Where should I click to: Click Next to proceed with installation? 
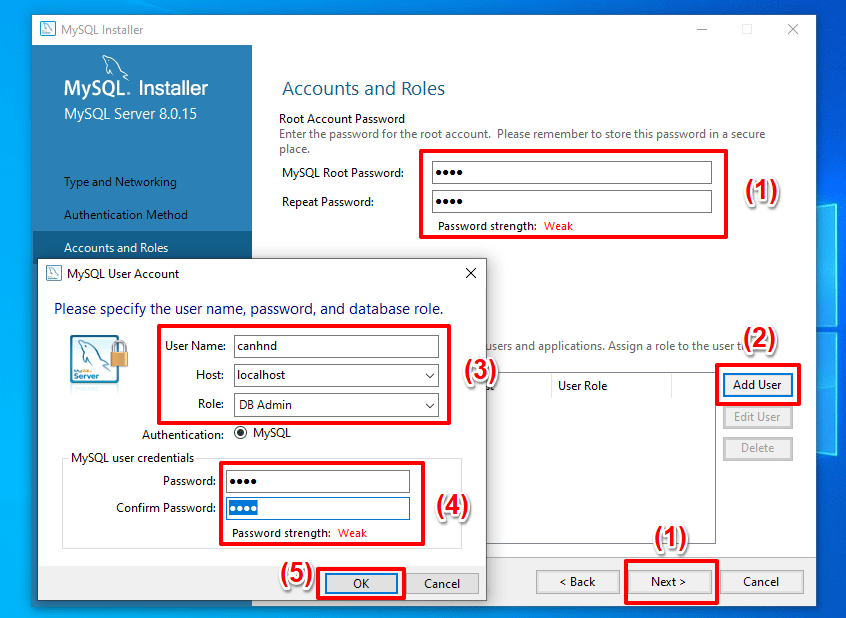coord(670,581)
